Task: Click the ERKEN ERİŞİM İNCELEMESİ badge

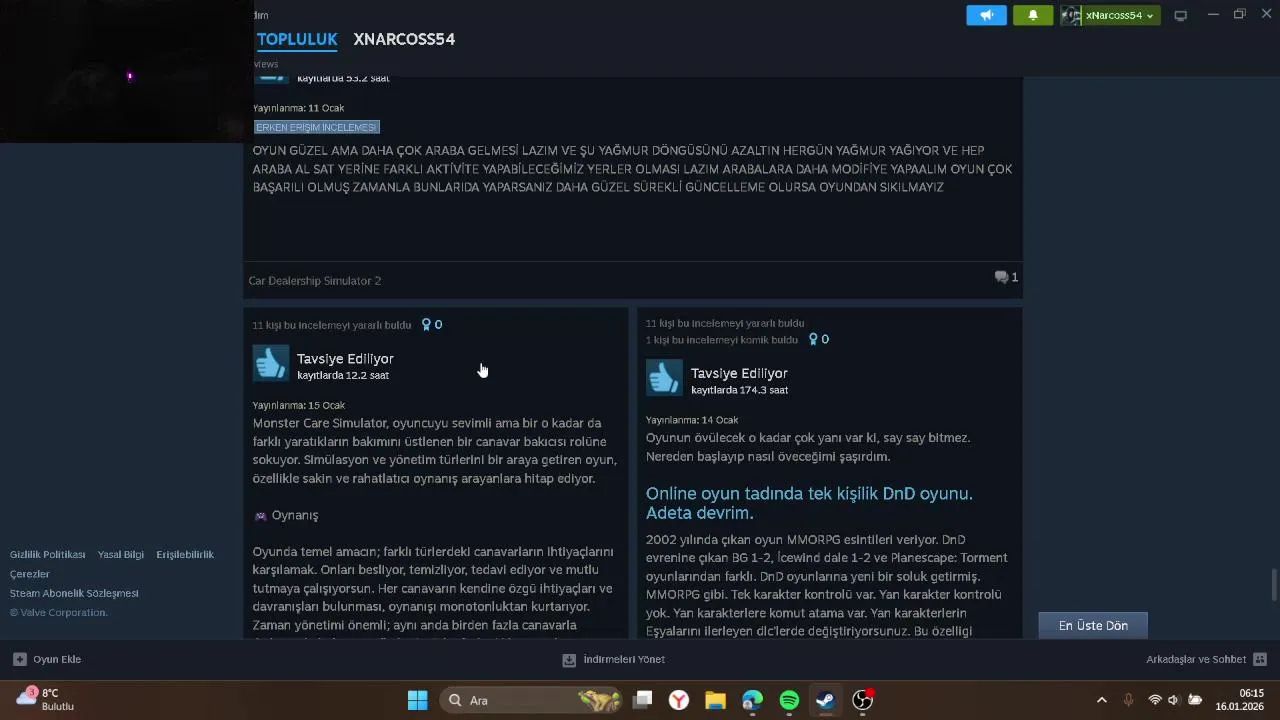Action: pyautogui.click(x=316, y=127)
